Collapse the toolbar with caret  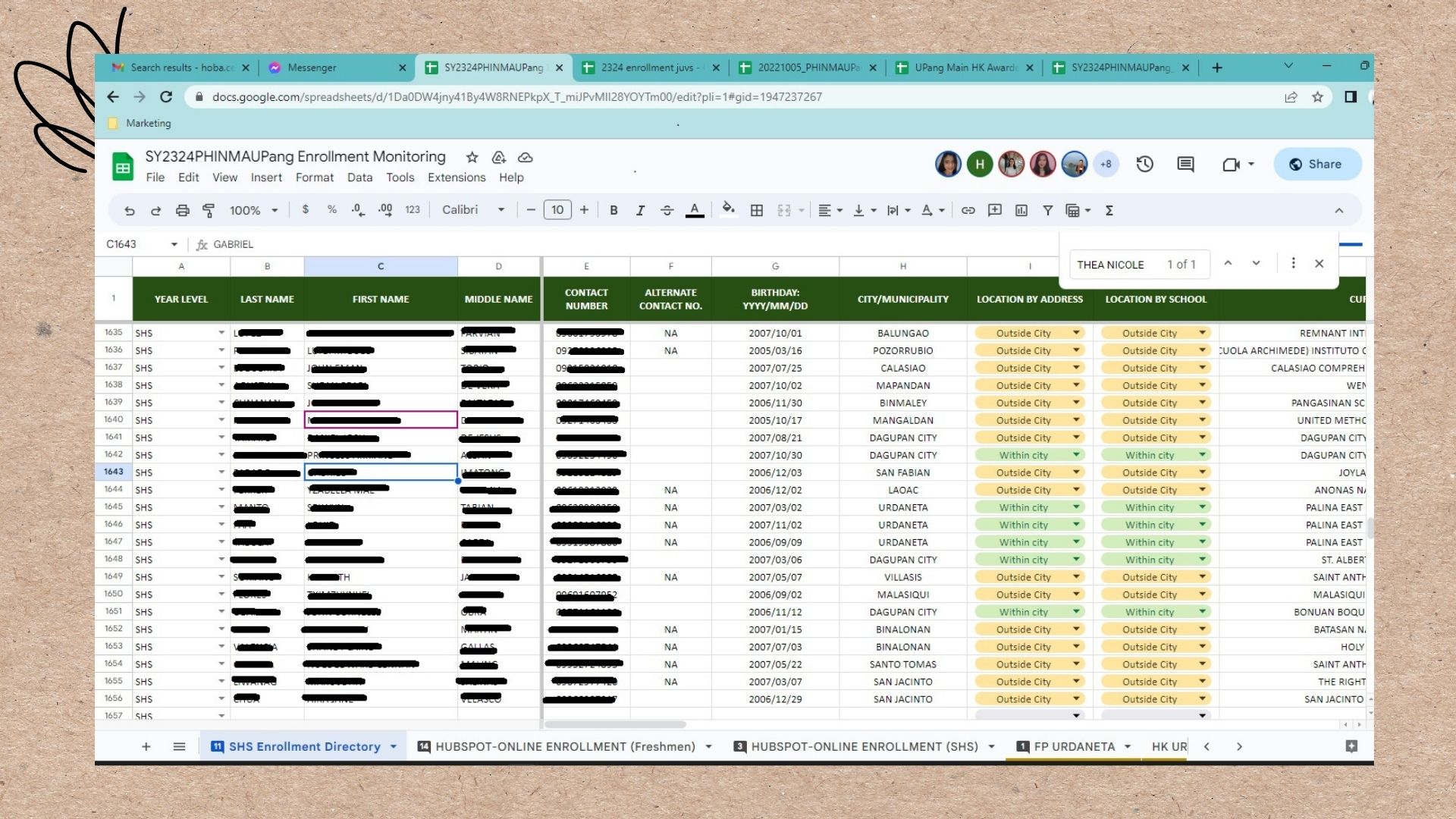pyautogui.click(x=1339, y=211)
